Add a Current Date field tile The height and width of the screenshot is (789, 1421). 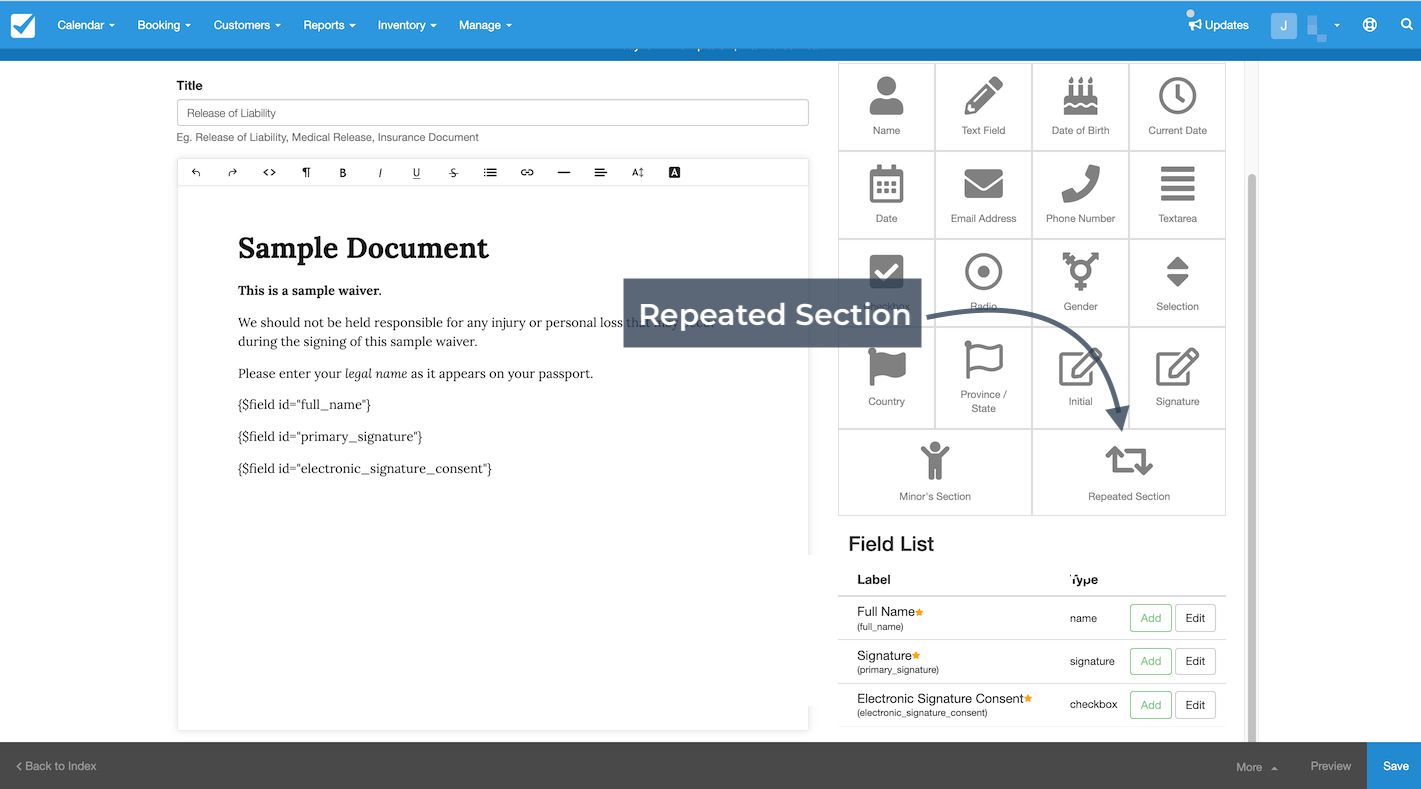point(1177,107)
